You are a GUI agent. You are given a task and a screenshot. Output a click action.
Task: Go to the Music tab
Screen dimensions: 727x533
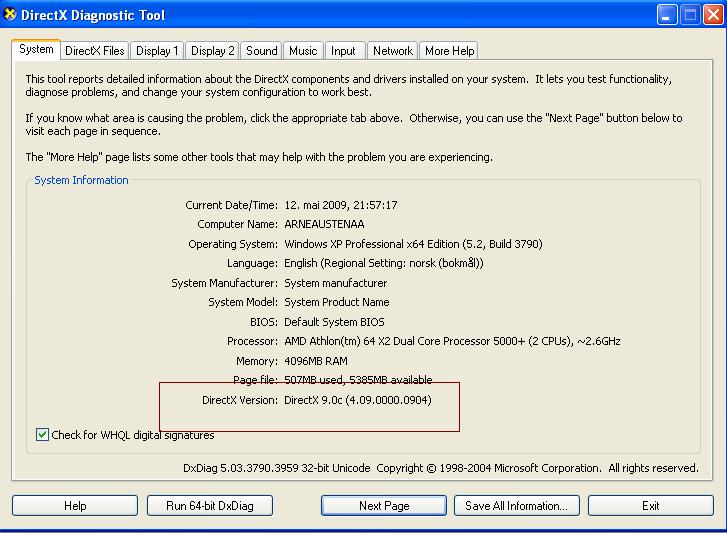coord(303,51)
